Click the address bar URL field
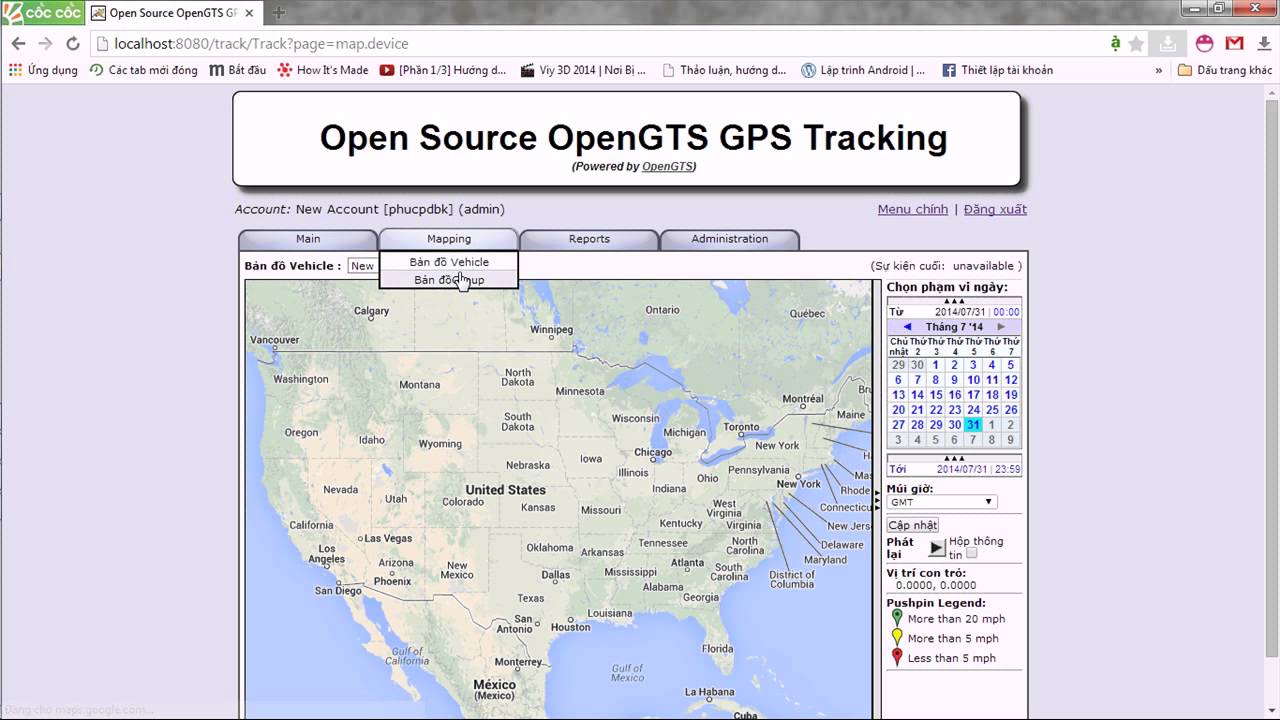This screenshot has height=720, width=1280. point(600,44)
